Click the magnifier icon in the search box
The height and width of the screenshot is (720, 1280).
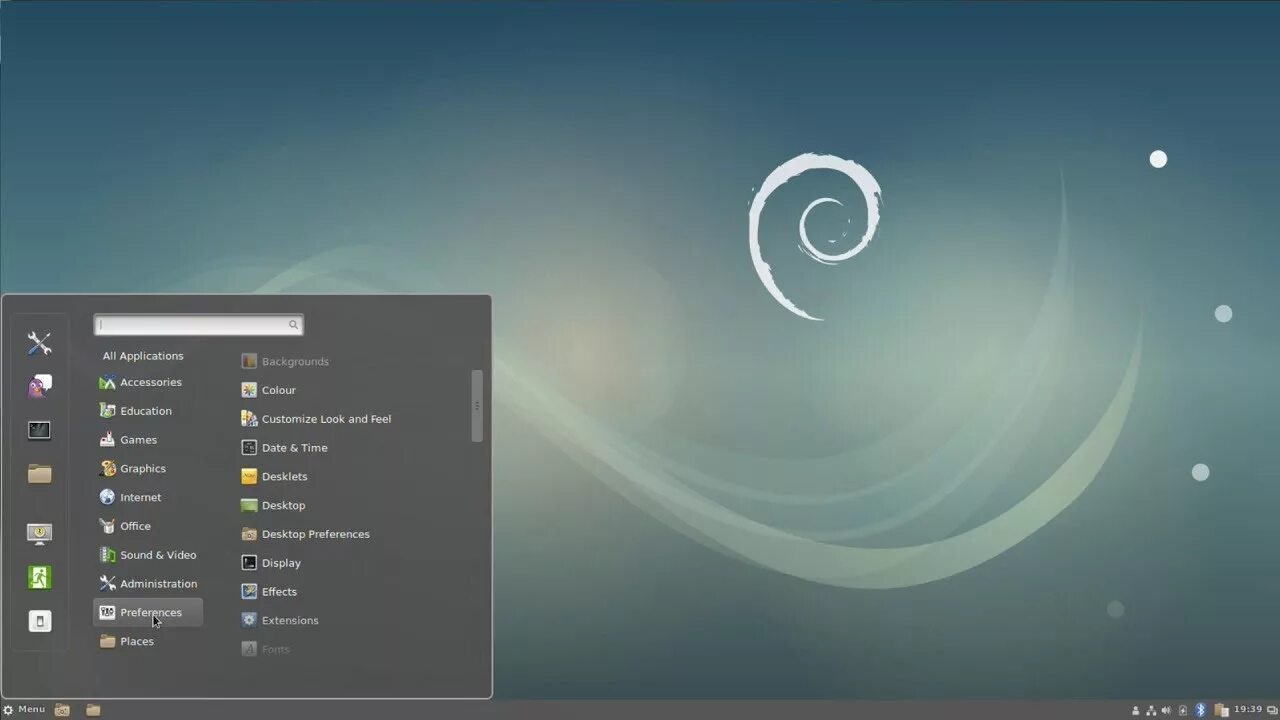[x=293, y=325]
